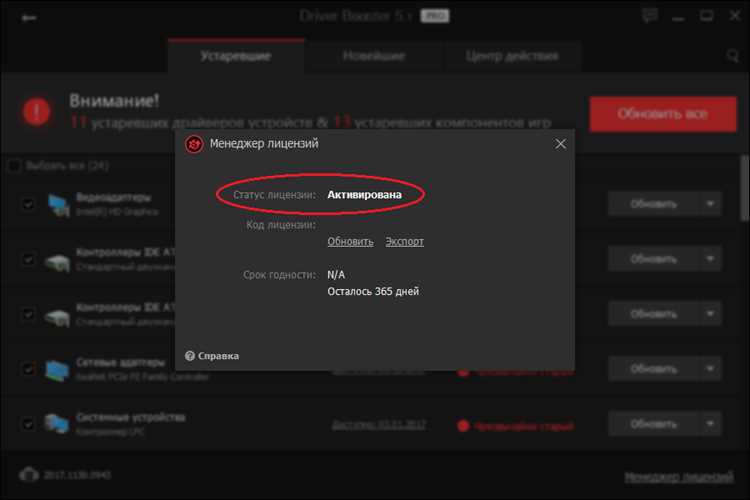Click the Системные устройства device icon
The height and width of the screenshot is (500, 750).
(56, 424)
